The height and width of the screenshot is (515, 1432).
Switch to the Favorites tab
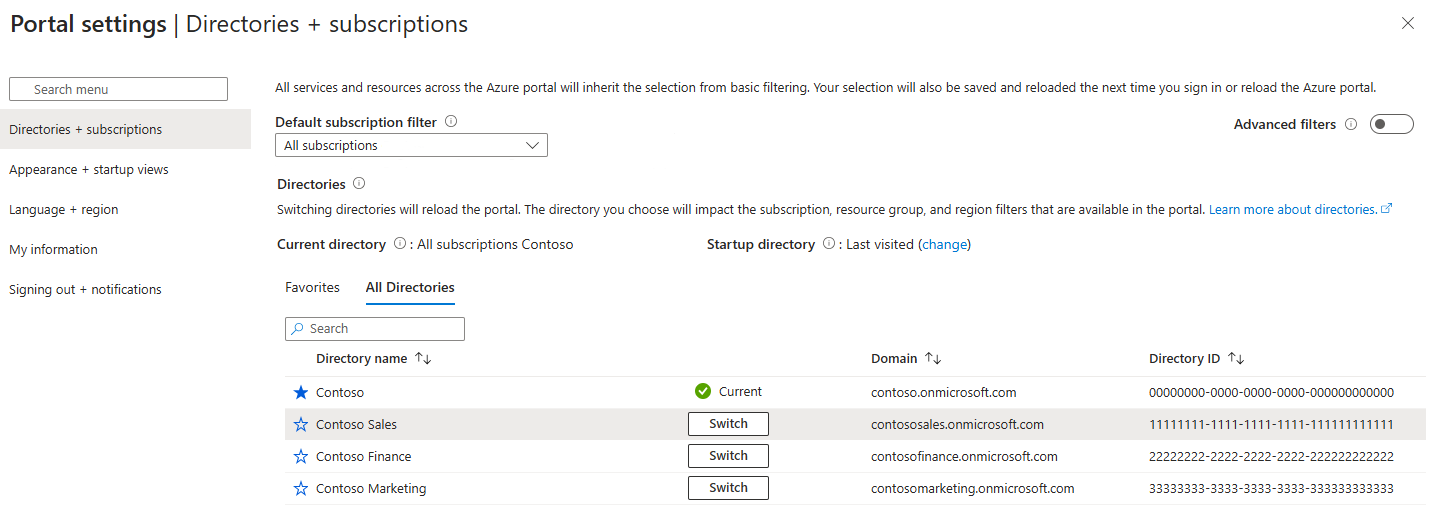313,288
